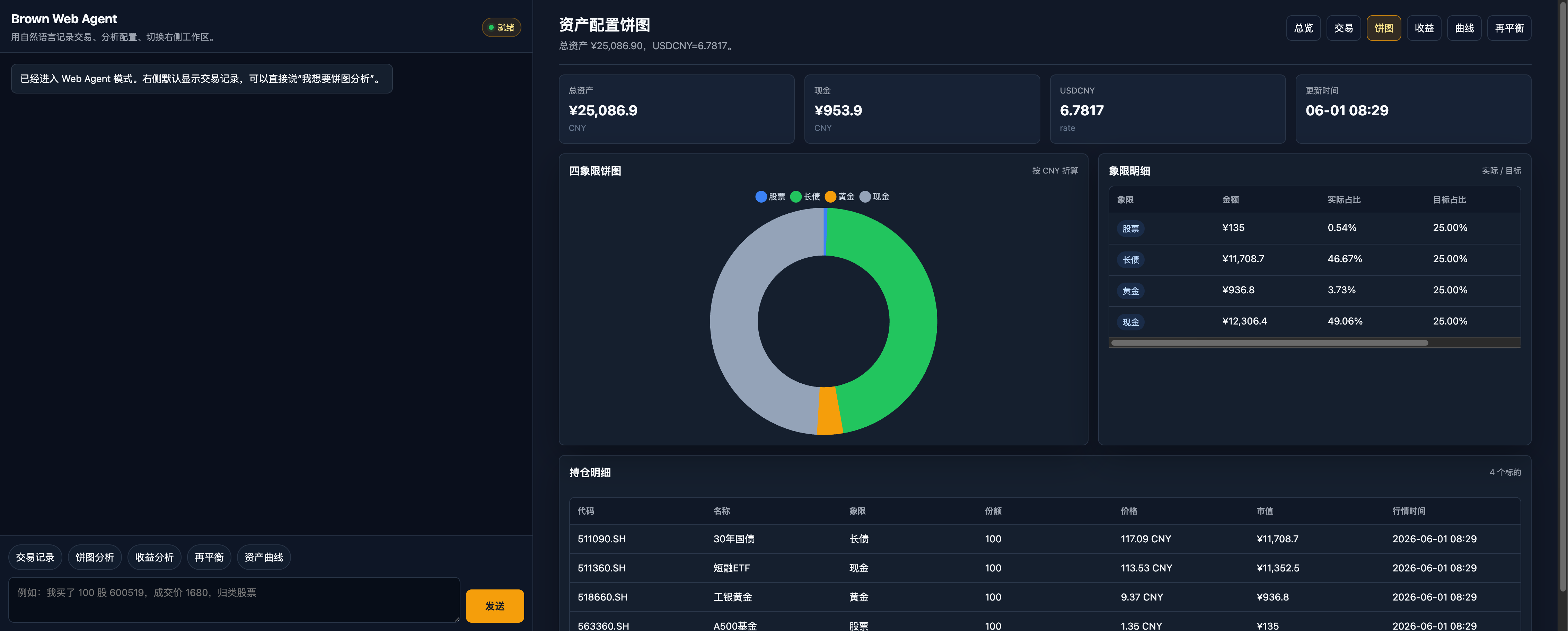The height and width of the screenshot is (631, 1568).
Task: Click the 563360.SH code cell
Action: tap(602, 625)
